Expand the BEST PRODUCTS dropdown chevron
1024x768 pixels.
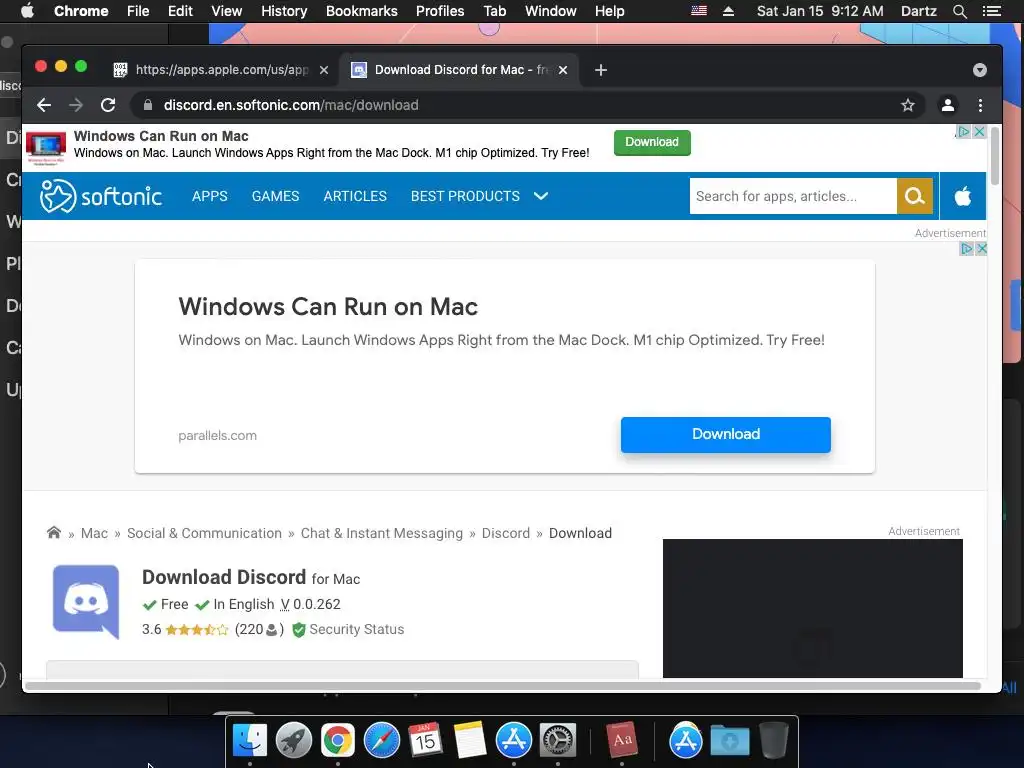coord(541,196)
